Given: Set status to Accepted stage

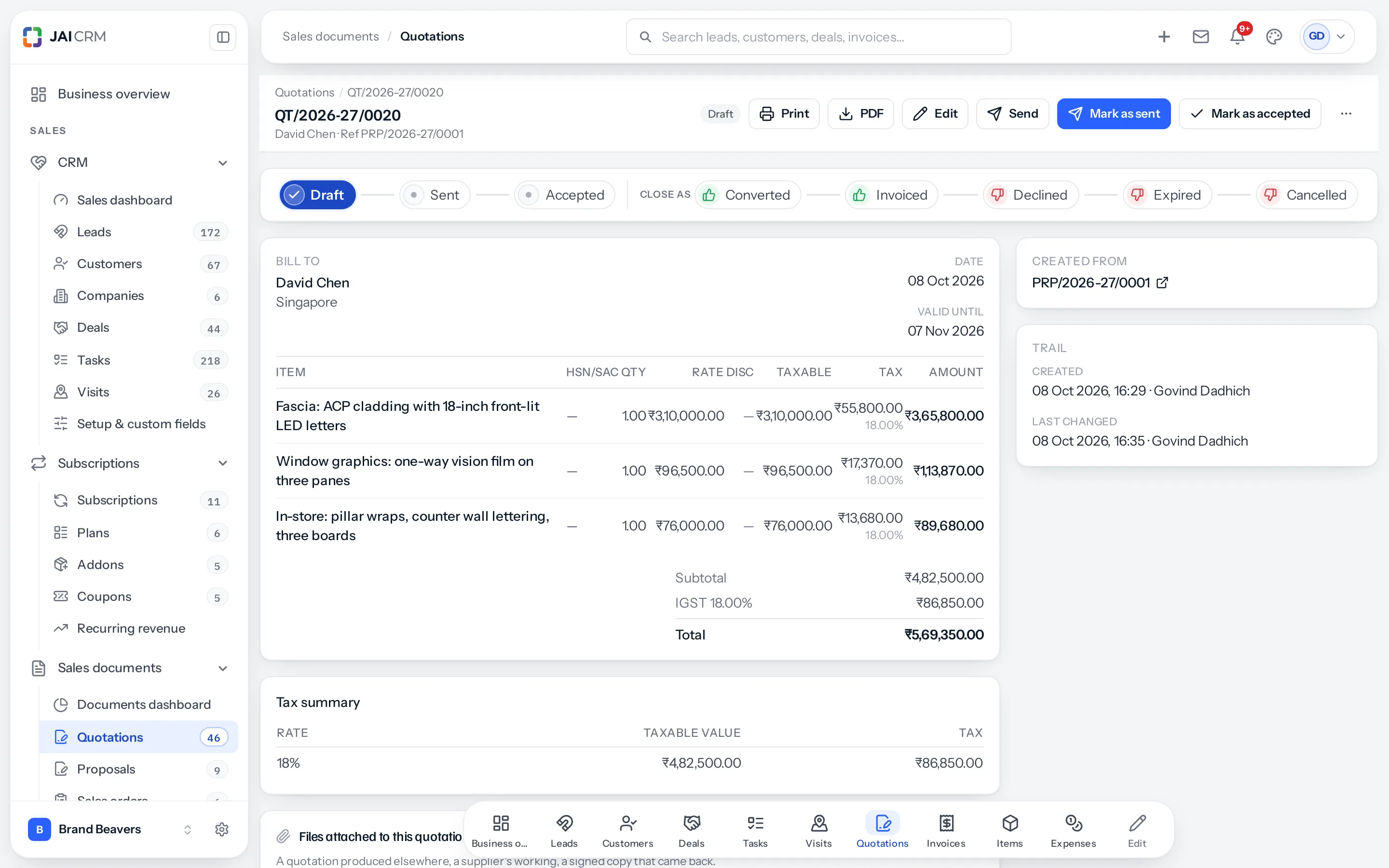Looking at the screenshot, I should 565,195.
